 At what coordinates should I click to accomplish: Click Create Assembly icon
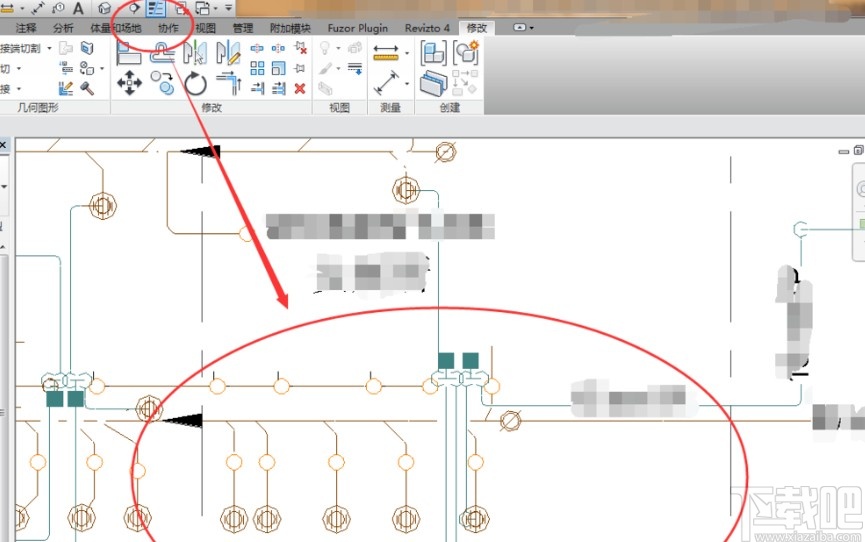click(x=433, y=54)
